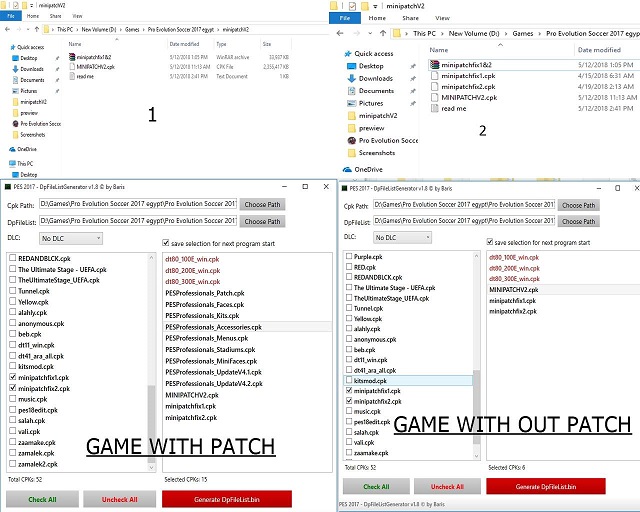Click Cpk Path input field in left generator
The width and height of the screenshot is (640, 512).
point(138,203)
